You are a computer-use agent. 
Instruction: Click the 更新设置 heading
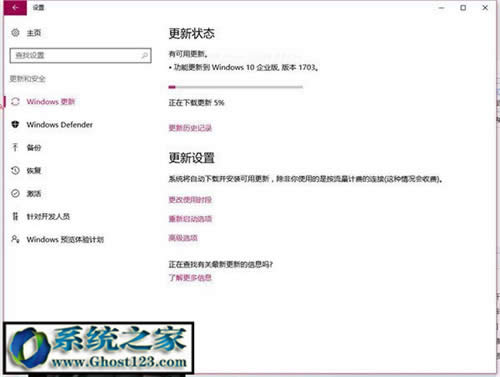[x=191, y=158]
